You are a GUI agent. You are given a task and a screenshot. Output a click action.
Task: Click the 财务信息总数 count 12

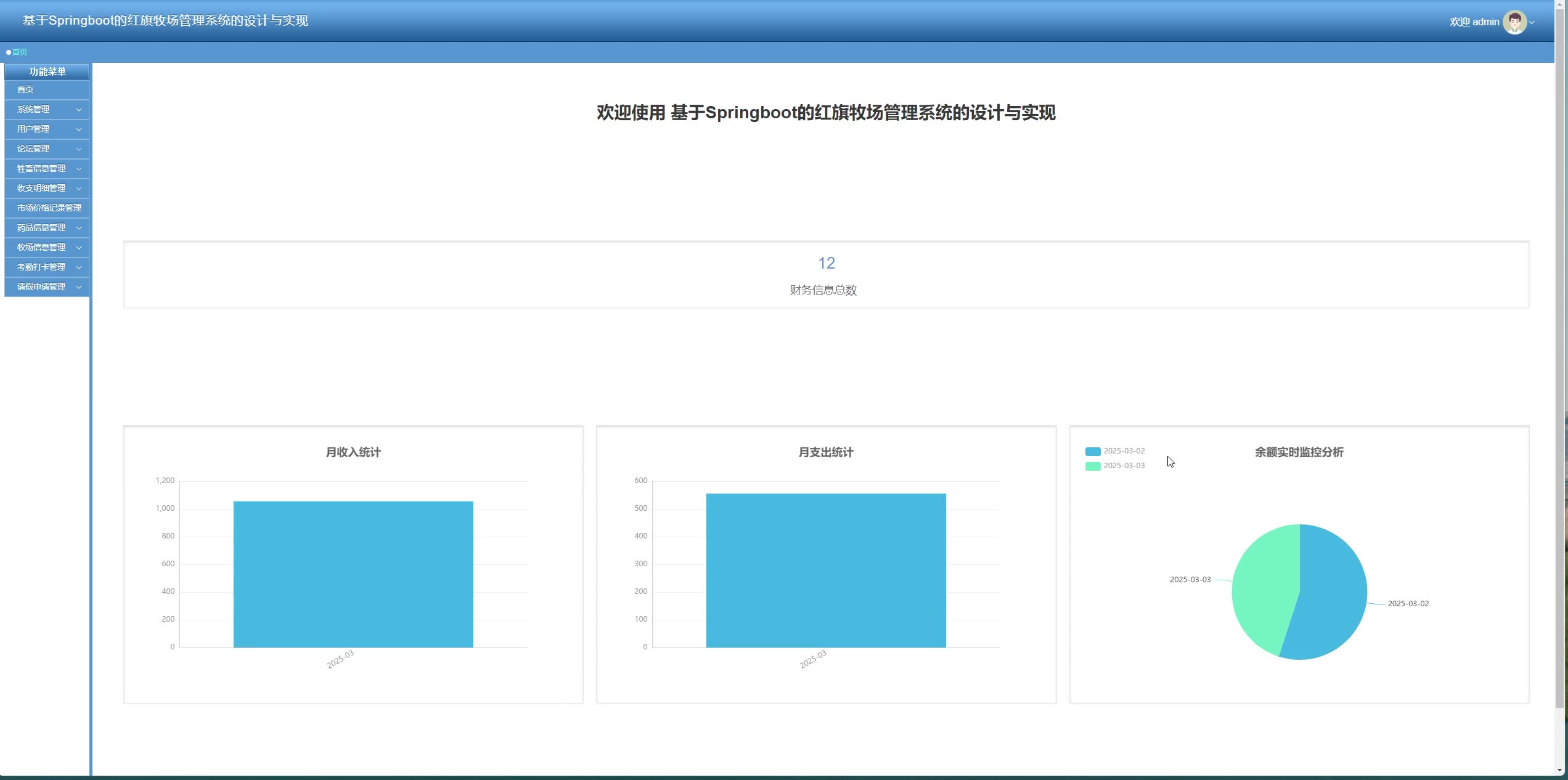826,264
